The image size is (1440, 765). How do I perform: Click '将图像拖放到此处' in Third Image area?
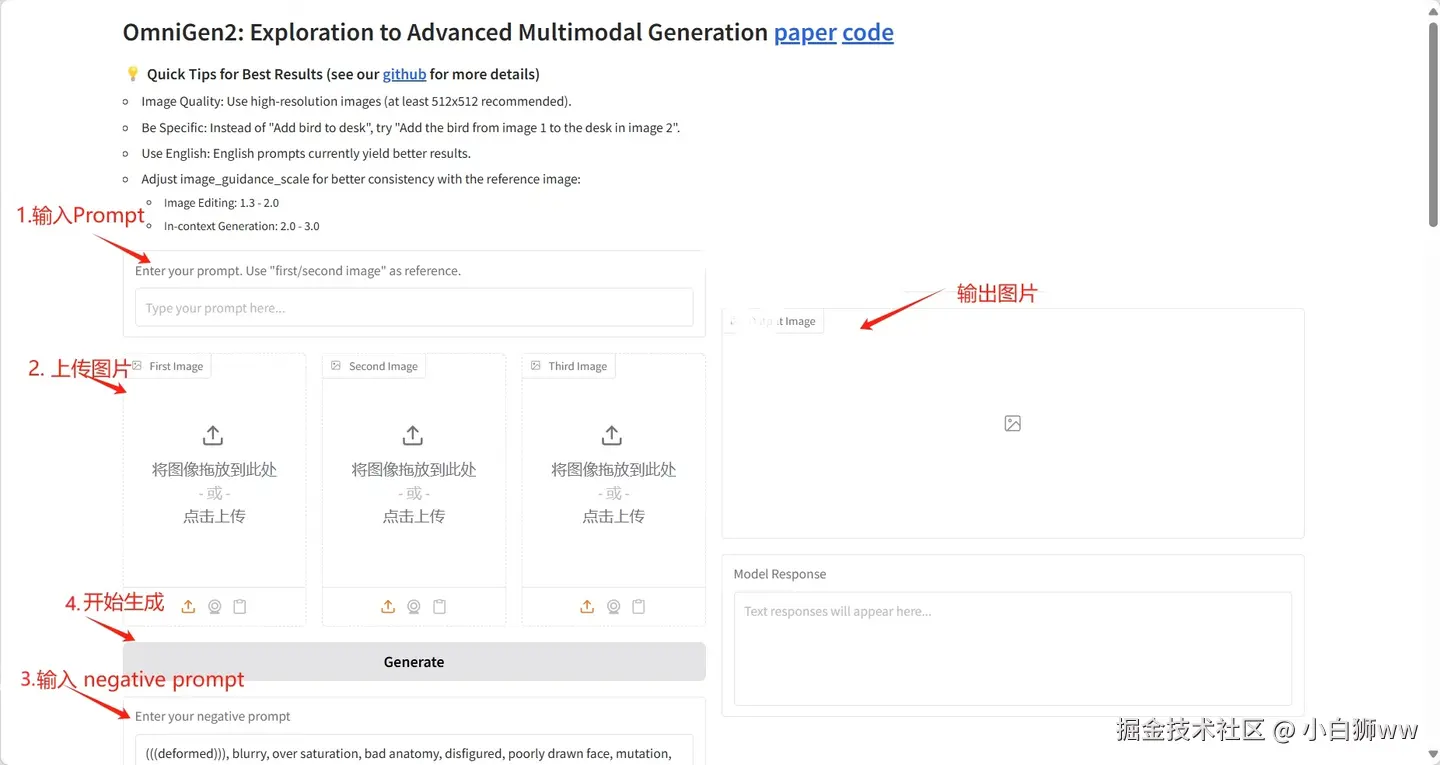[614, 469]
